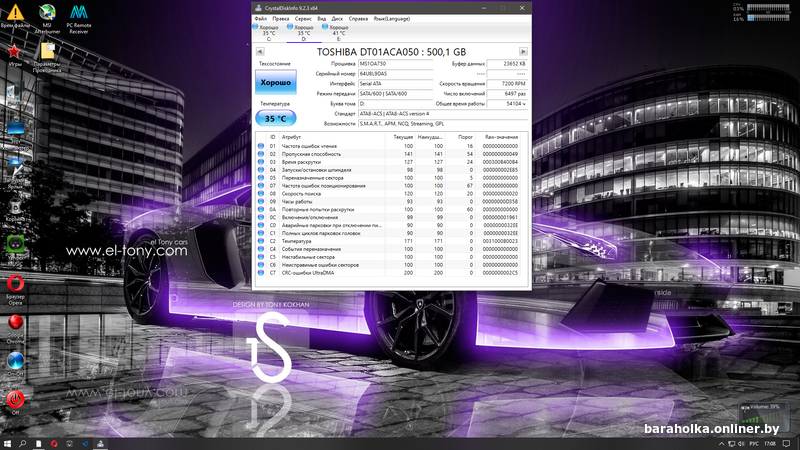800x450 pixels.
Task: Open the Игры red star desktop icon
Action: pyautogui.click(x=15, y=55)
